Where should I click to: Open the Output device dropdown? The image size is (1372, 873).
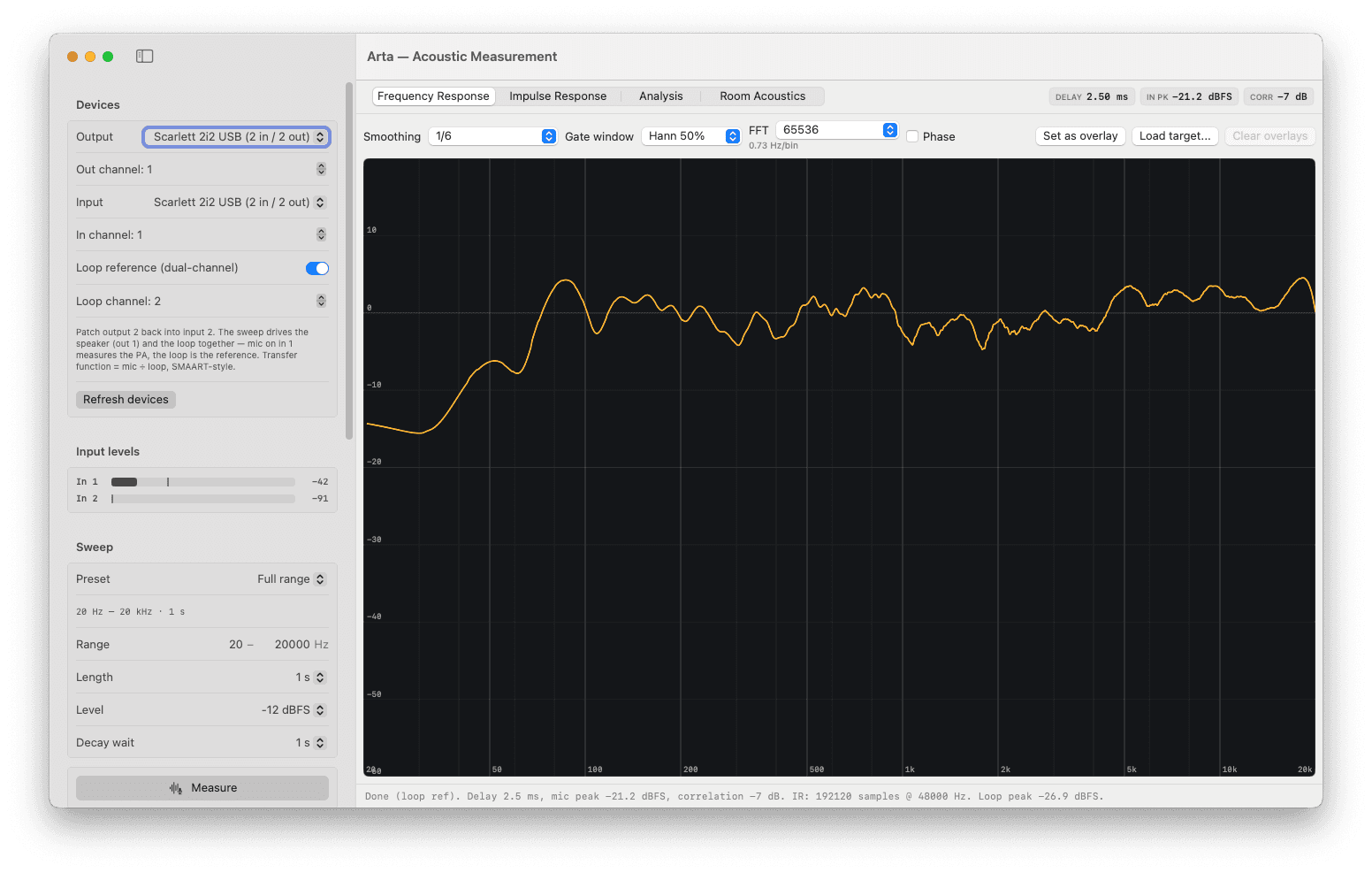pos(236,137)
